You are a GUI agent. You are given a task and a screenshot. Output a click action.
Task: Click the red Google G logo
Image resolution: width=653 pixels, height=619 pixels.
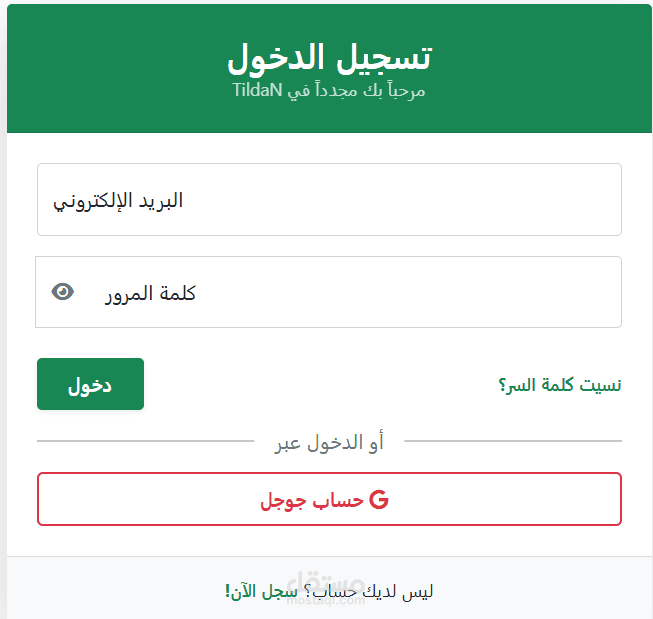point(378,500)
